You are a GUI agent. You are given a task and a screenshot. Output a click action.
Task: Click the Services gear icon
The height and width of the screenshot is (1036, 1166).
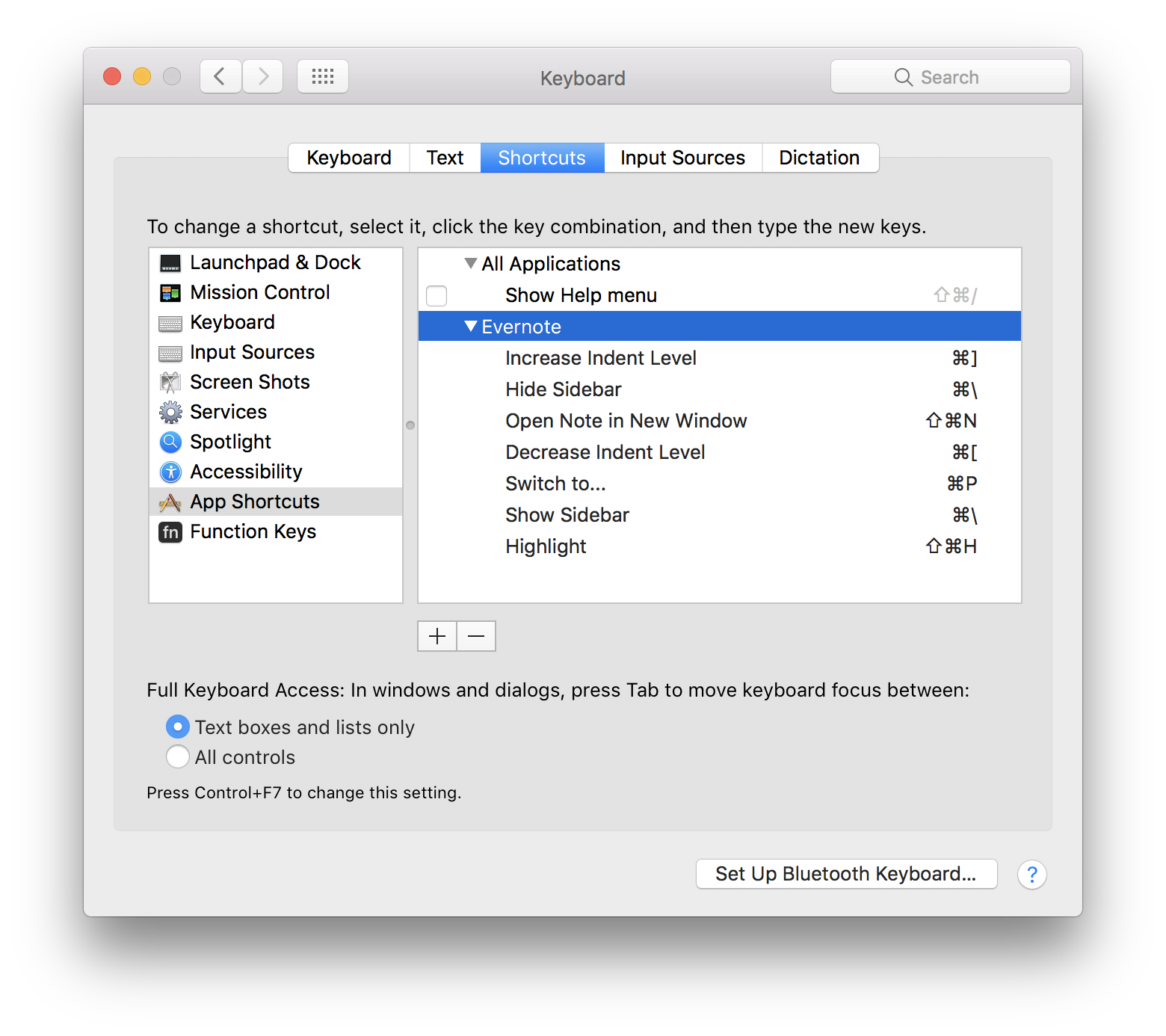(x=170, y=413)
